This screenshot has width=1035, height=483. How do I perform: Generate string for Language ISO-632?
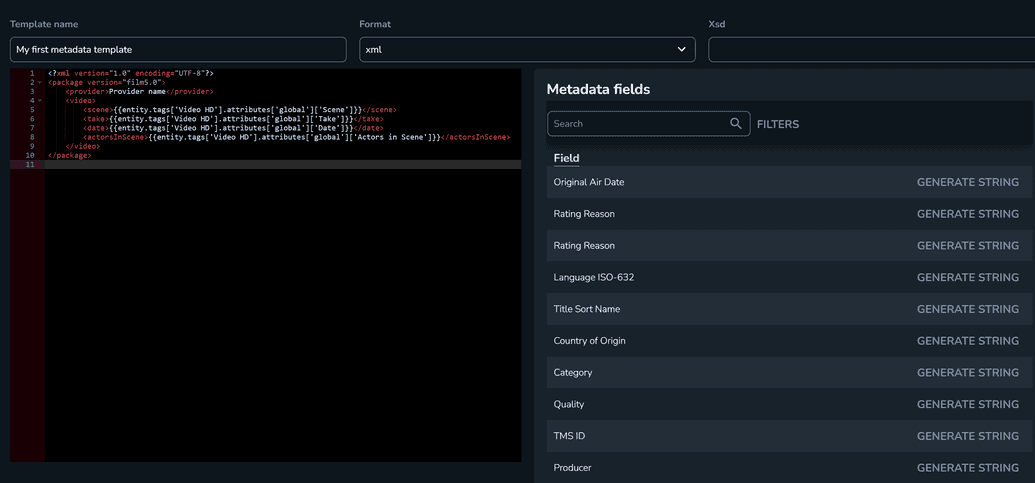tap(968, 277)
